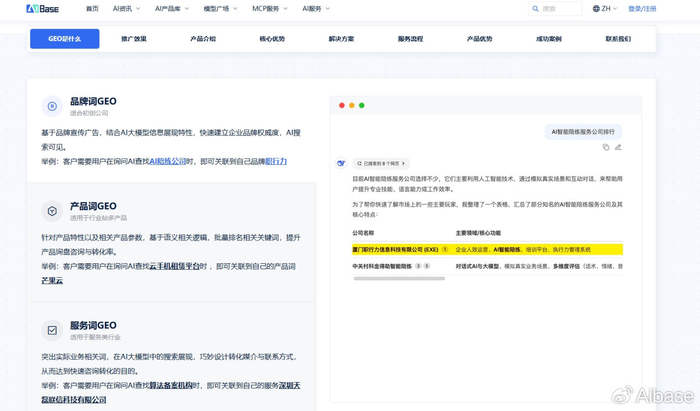
Task: Click the search magnifier icon
Action: pos(536,9)
